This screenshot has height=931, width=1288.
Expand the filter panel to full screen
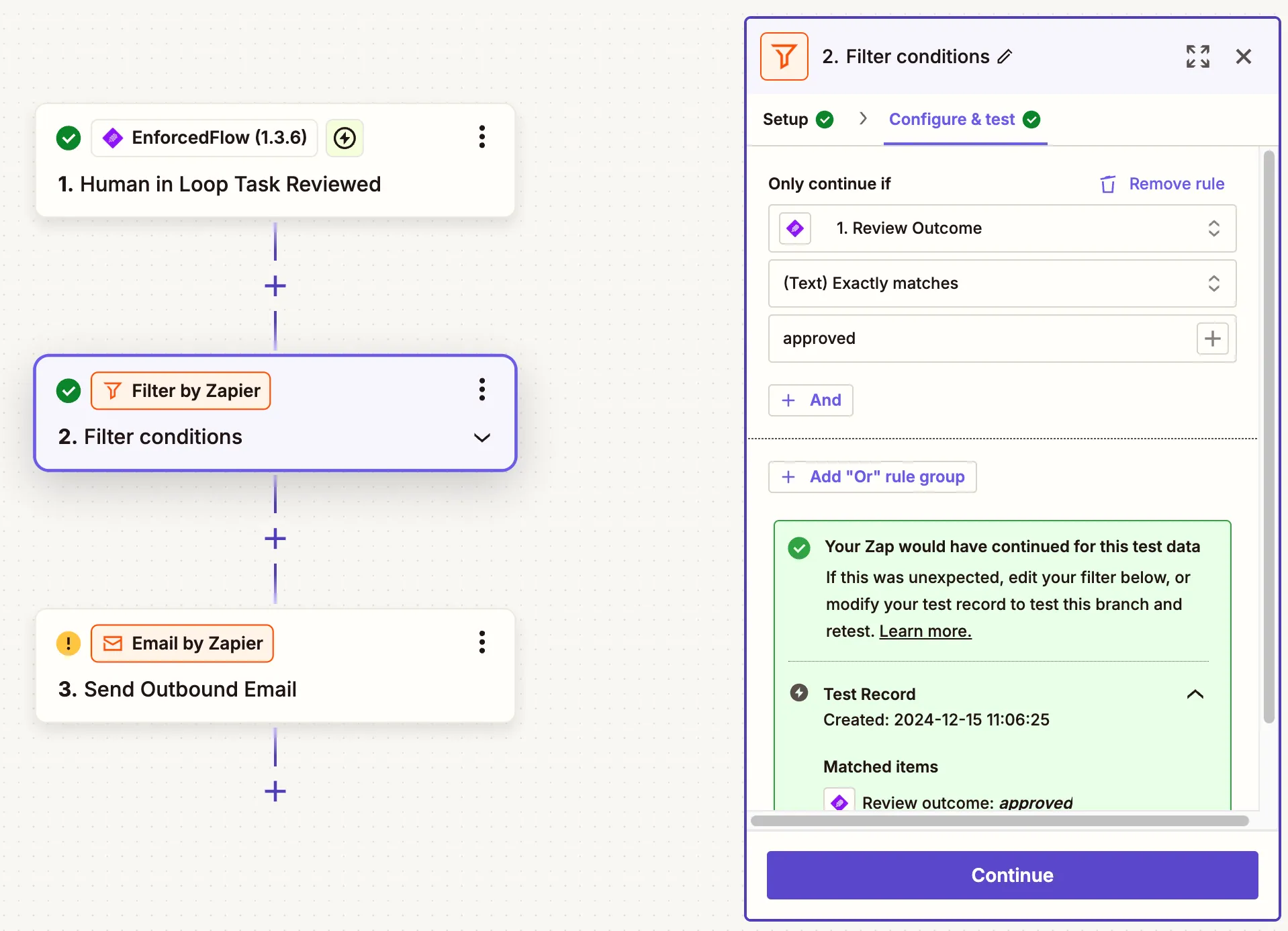(x=1197, y=57)
